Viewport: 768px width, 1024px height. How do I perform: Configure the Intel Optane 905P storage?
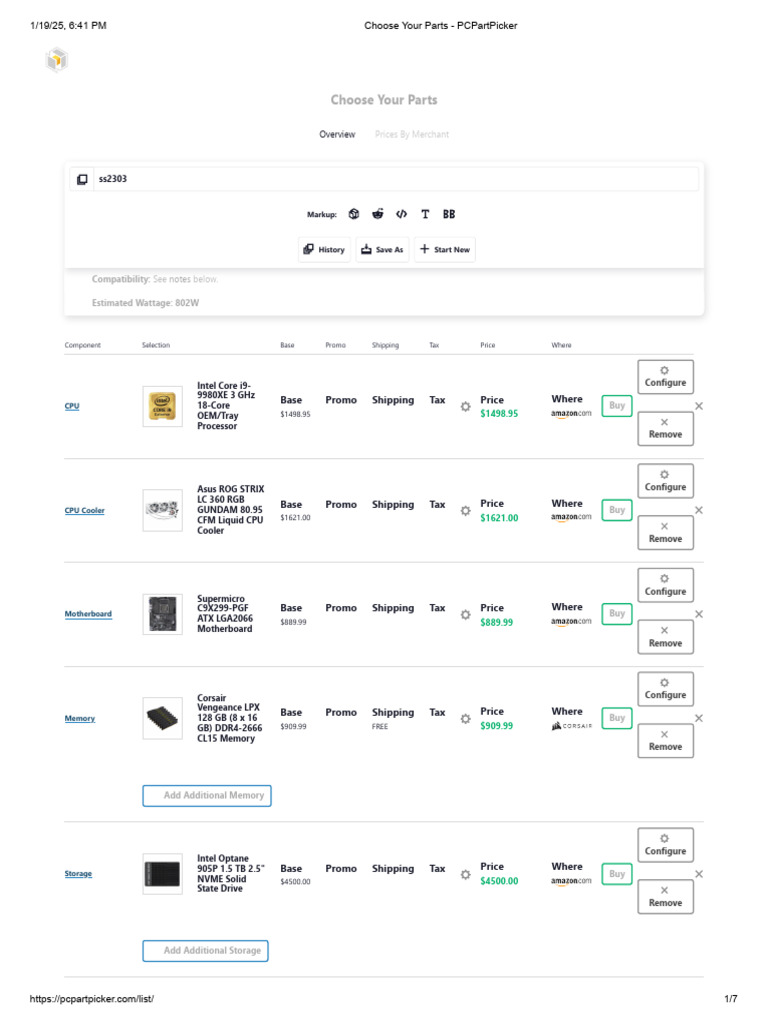coord(665,845)
